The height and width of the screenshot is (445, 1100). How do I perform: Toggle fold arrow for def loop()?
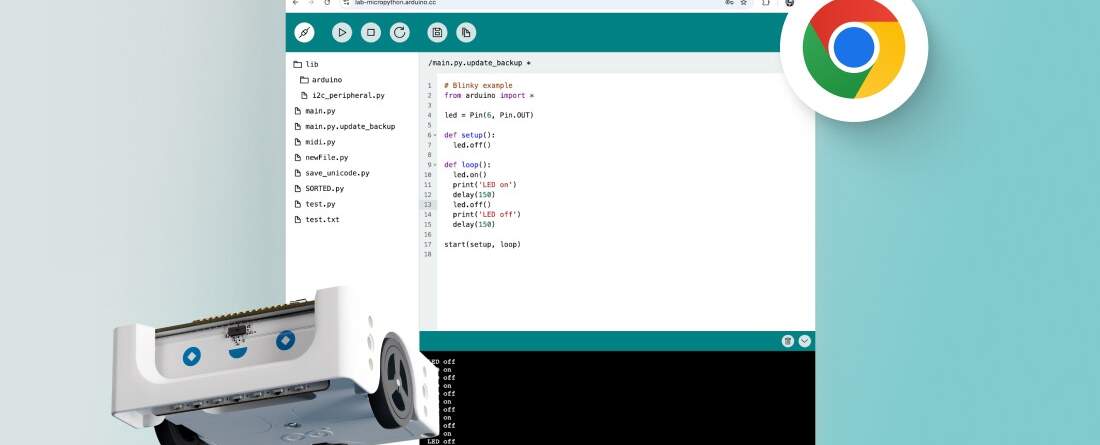coord(435,165)
